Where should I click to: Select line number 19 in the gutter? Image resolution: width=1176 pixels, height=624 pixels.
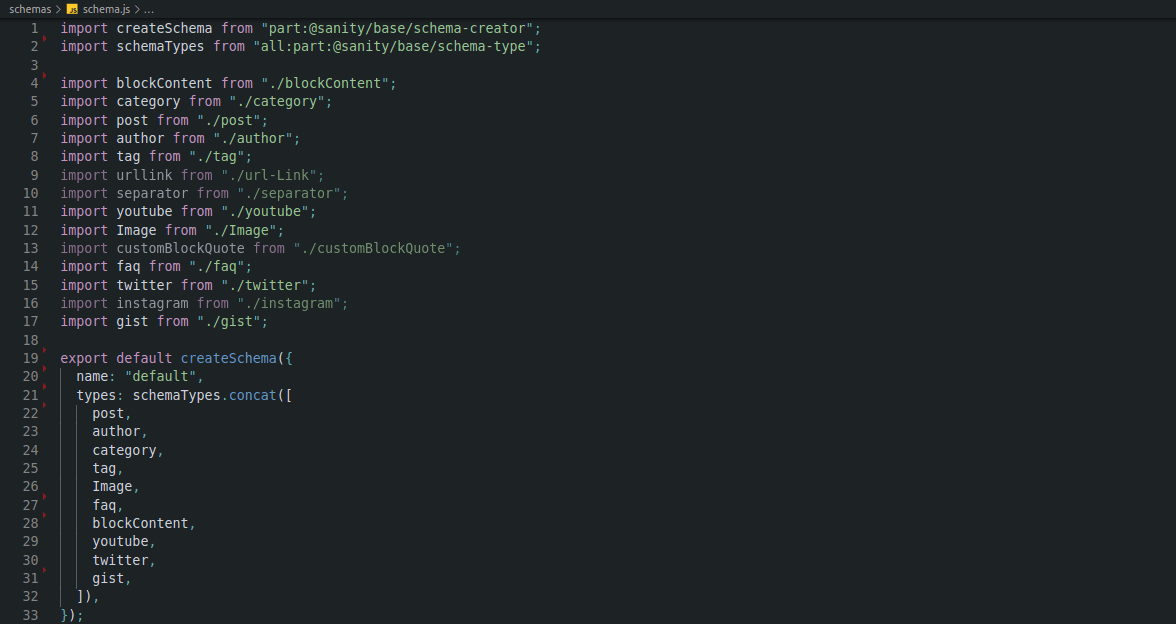coord(30,358)
